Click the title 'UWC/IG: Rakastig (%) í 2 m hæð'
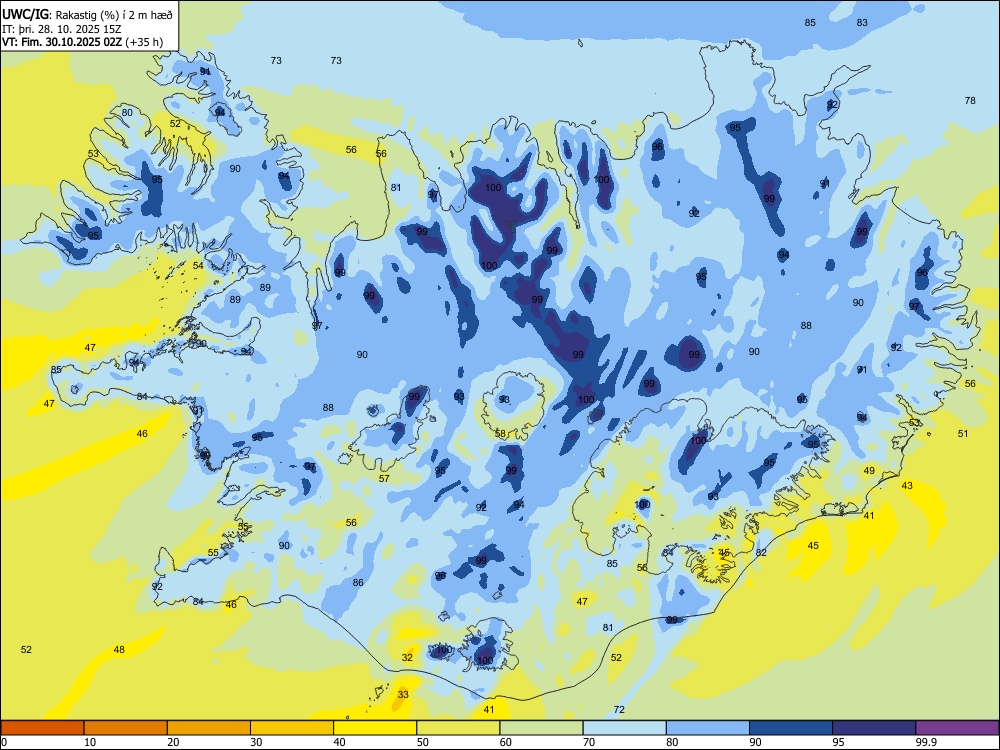Viewport: 1000px width, 750px height. point(87,14)
